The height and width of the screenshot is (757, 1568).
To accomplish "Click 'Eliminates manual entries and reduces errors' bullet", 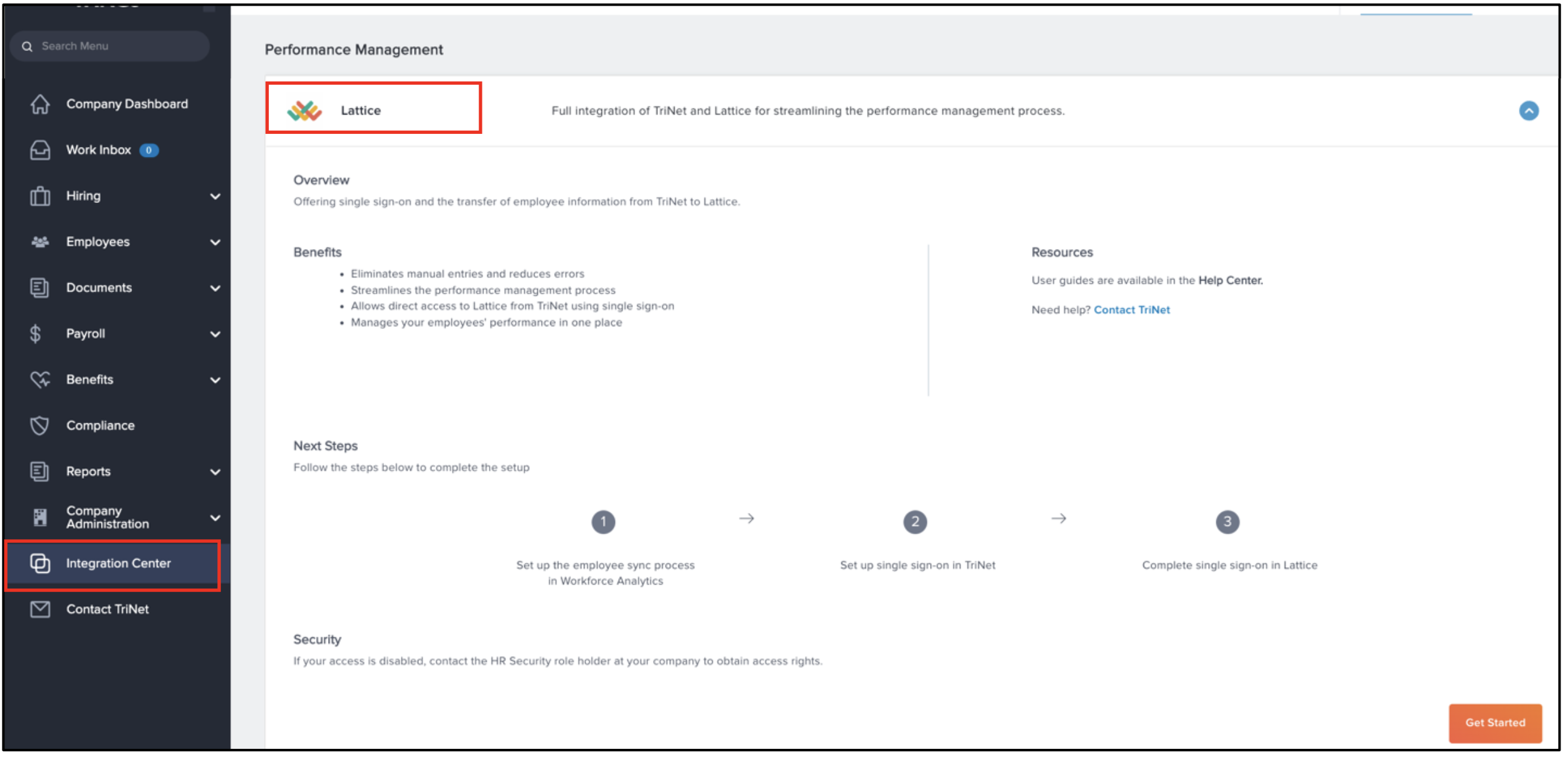I will 468,274.
